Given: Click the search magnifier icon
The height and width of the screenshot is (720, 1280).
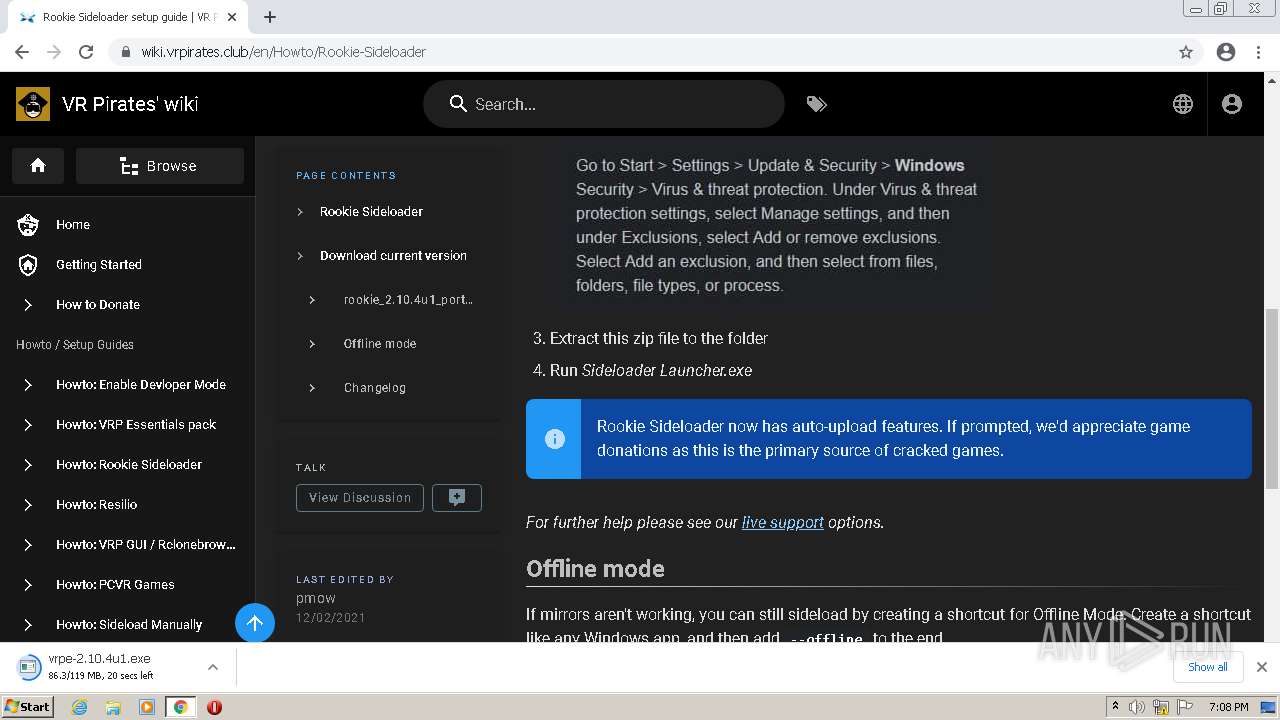Looking at the screenshot, I should [x=458, y=104].
